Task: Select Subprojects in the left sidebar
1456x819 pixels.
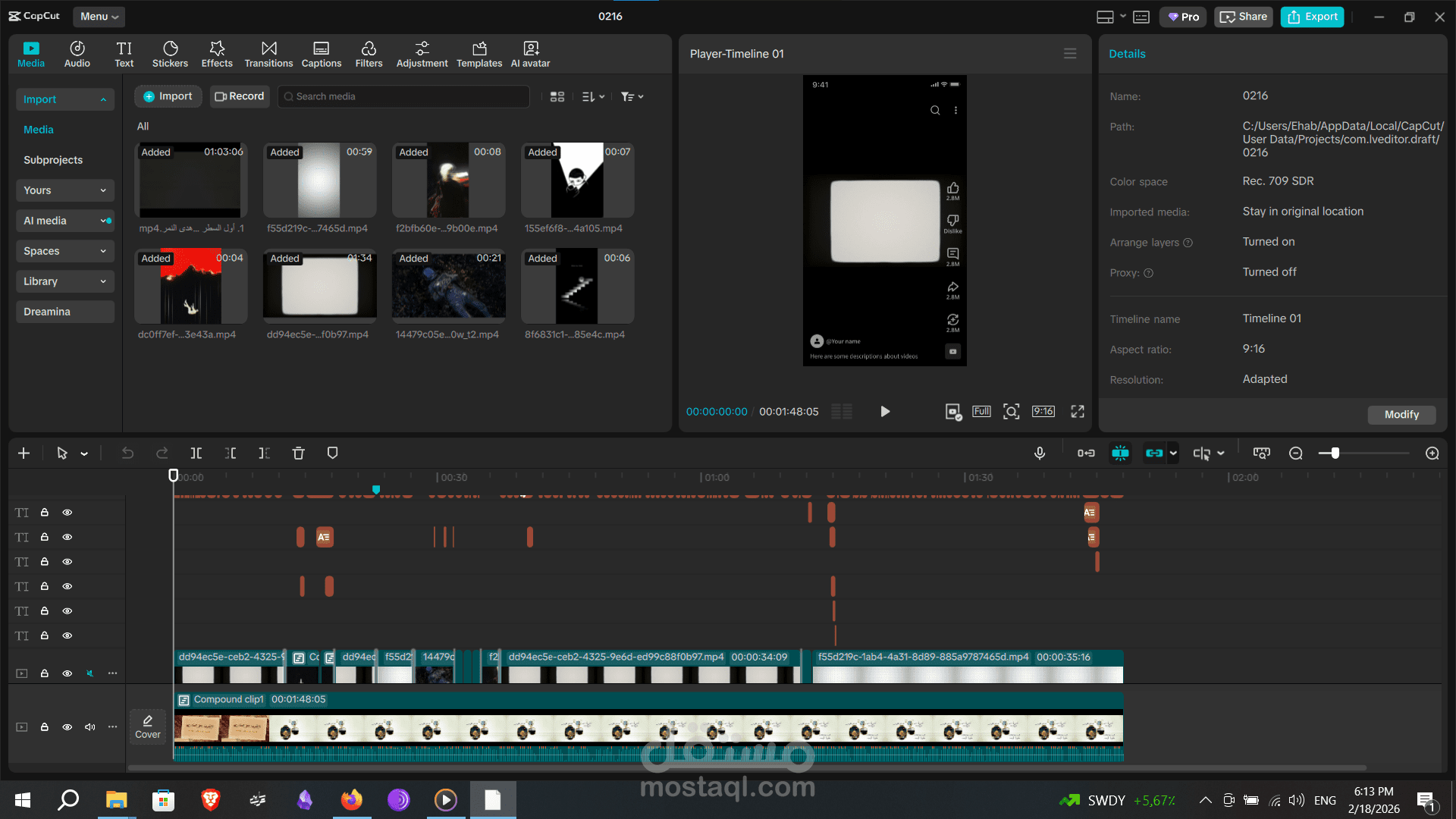Action: (x=53, y=160)
